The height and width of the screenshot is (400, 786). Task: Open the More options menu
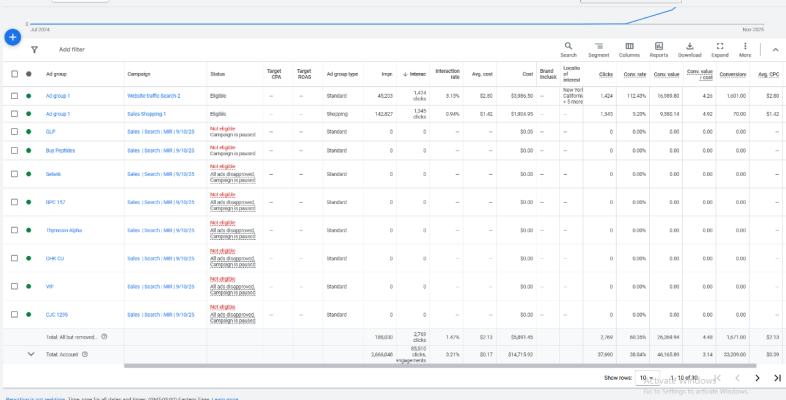click(745, 50)
